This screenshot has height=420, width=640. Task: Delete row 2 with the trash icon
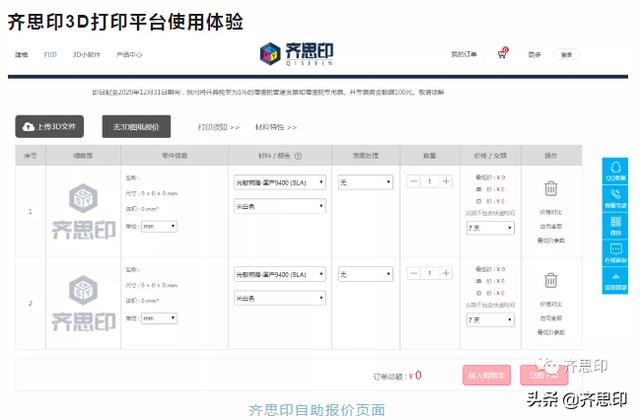[x=551, y=280]
